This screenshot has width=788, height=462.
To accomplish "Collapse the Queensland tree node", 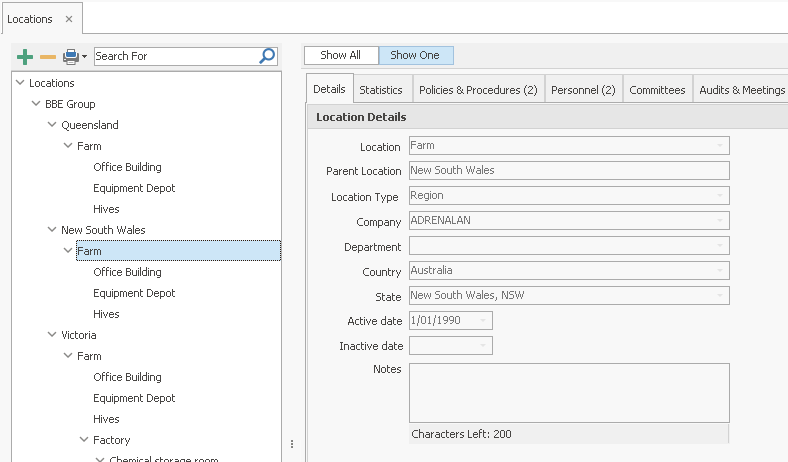I will click(52, 125).
